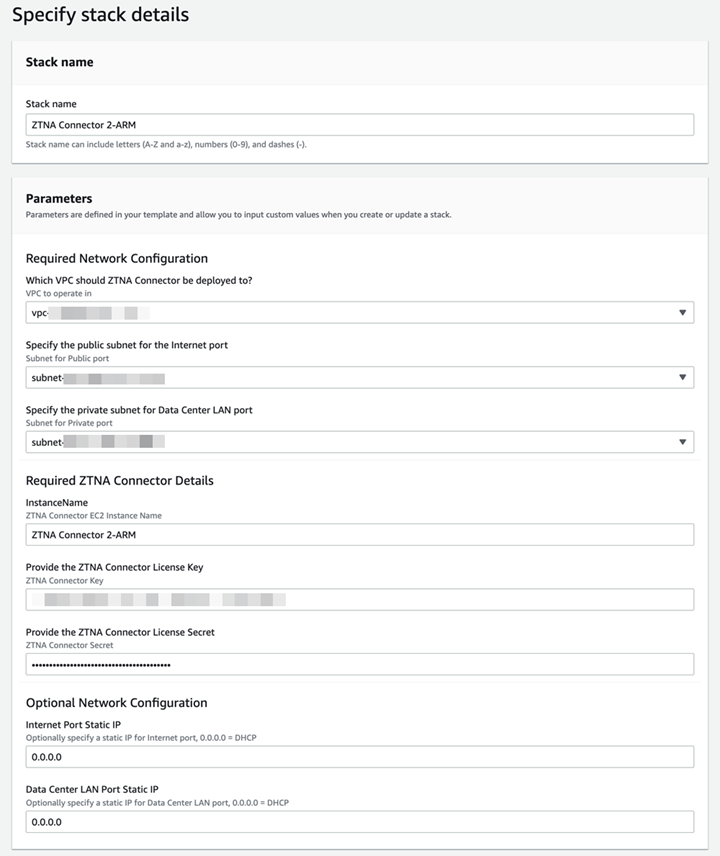Click the 'Required Network Configuration' heading

(x=116, y=258)
